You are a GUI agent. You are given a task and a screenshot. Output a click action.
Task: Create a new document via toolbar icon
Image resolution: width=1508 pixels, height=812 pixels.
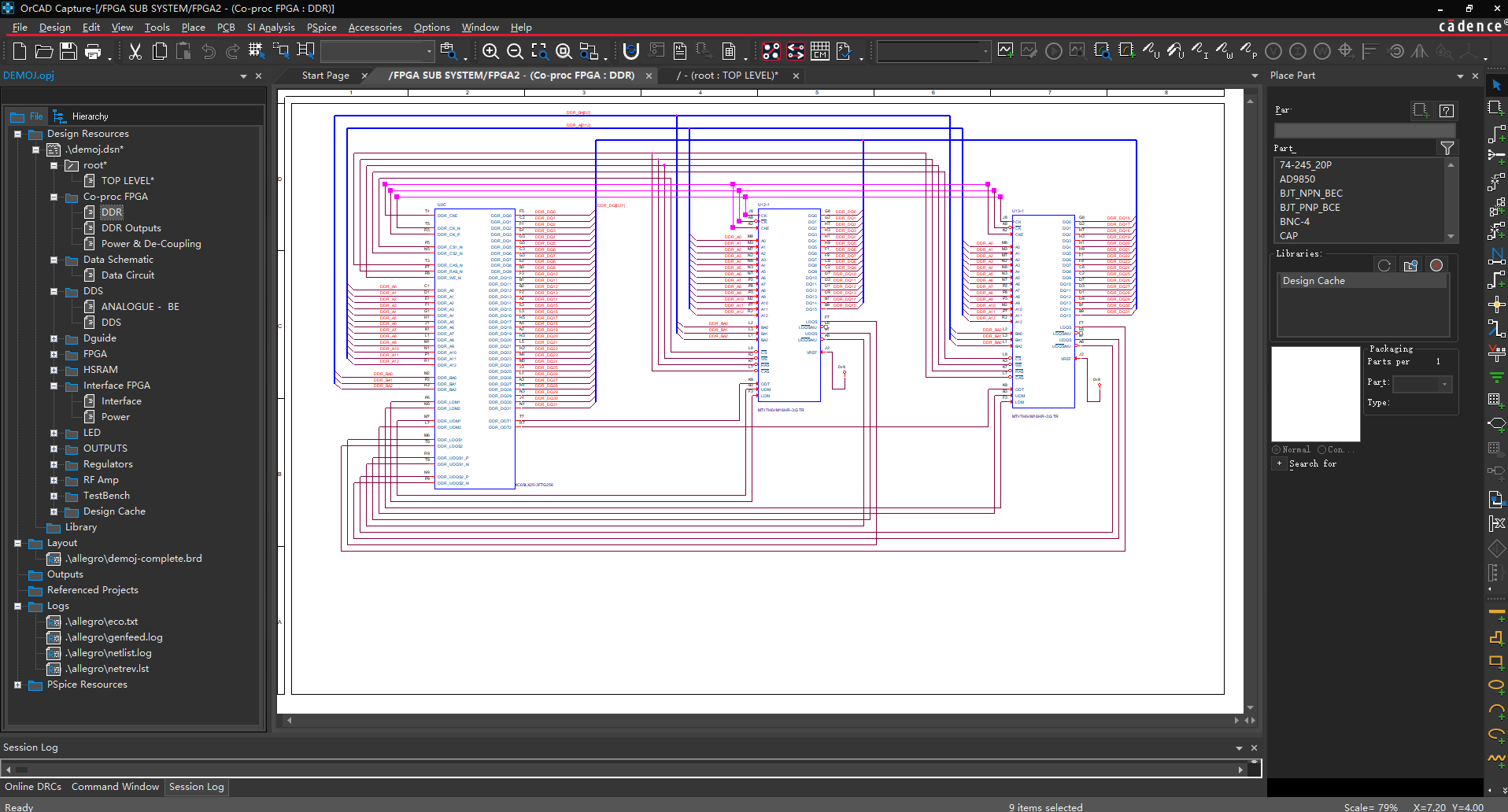click(20, 52)
